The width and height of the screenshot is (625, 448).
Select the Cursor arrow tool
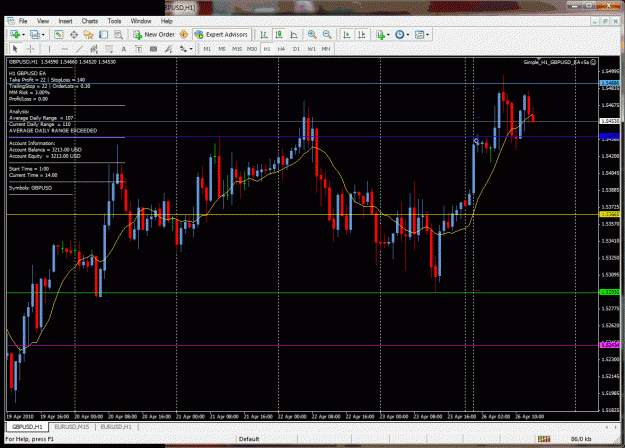tap(15, 49)
